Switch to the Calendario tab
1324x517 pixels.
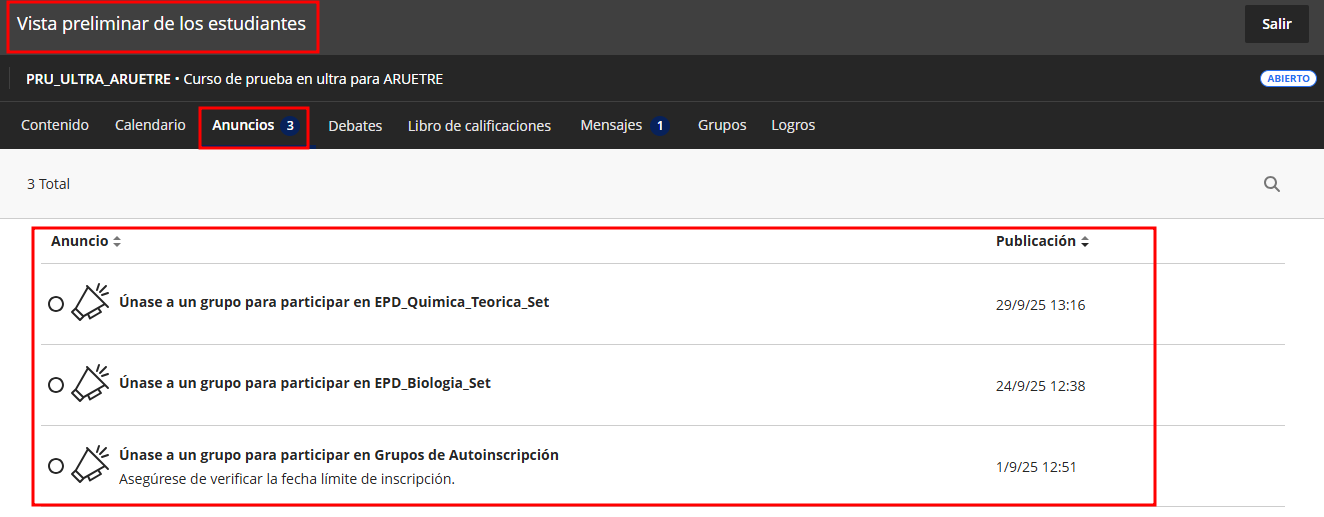click(x=150, y=125)
